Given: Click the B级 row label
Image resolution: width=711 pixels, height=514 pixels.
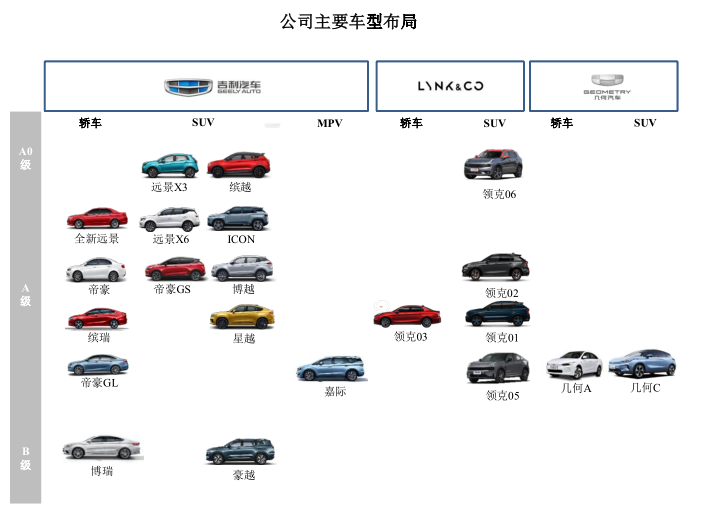Looking at the screenshot, I should tap(25, 458).
